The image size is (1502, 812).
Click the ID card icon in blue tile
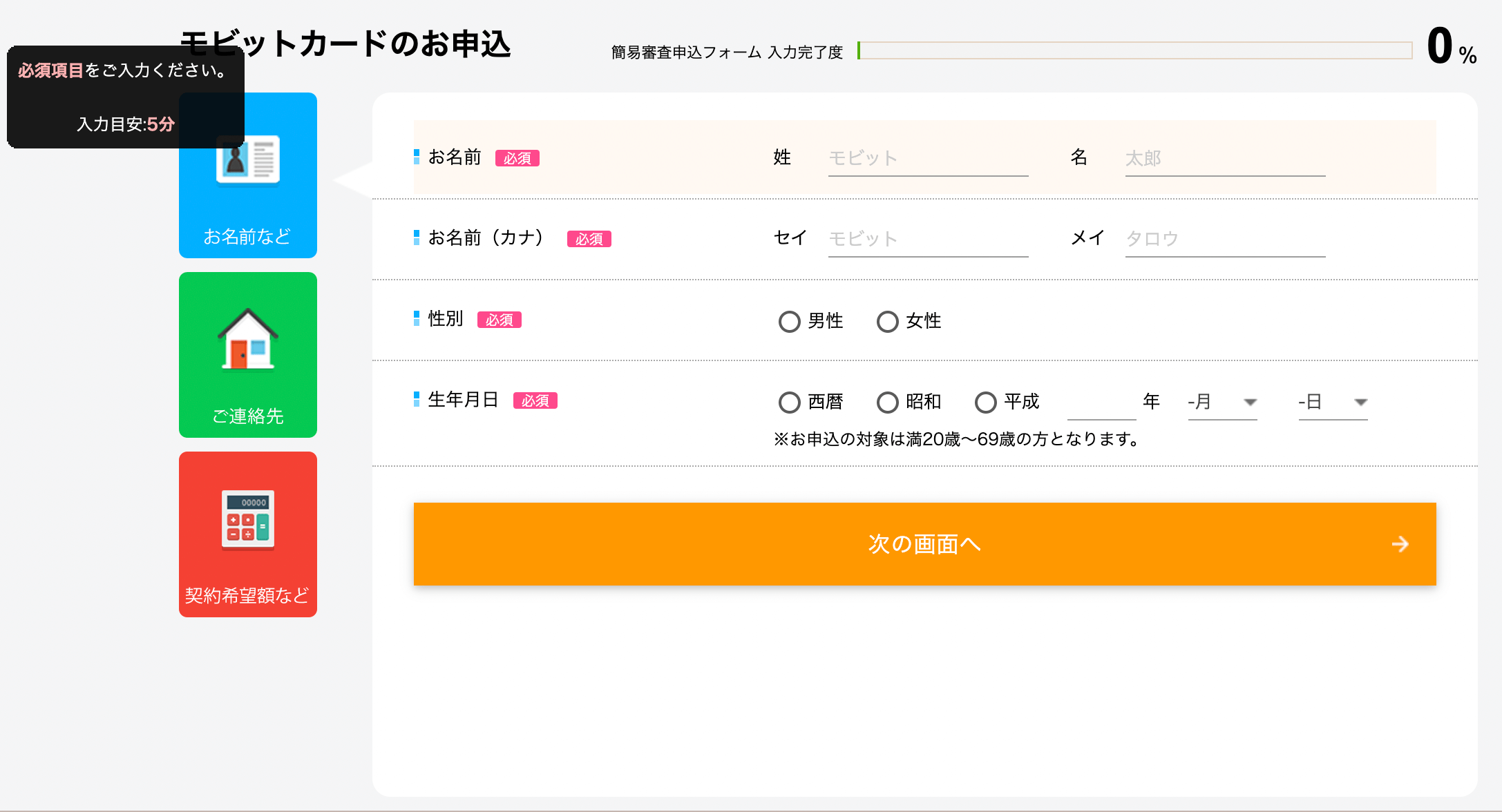click(247, 161)
